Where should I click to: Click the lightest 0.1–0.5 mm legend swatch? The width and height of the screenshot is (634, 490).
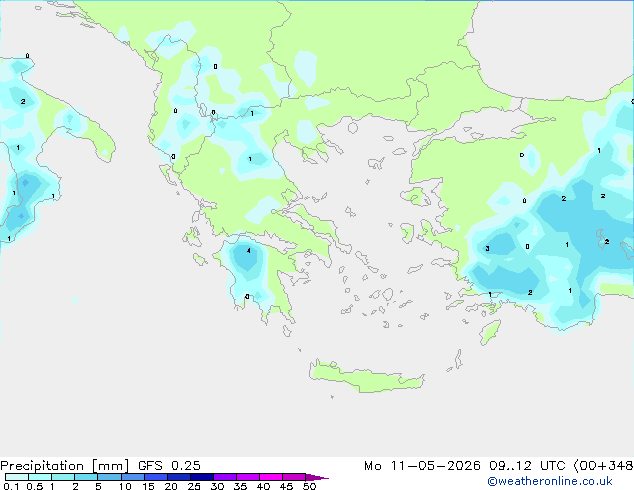pyautogui.click(x=17, y=477)
